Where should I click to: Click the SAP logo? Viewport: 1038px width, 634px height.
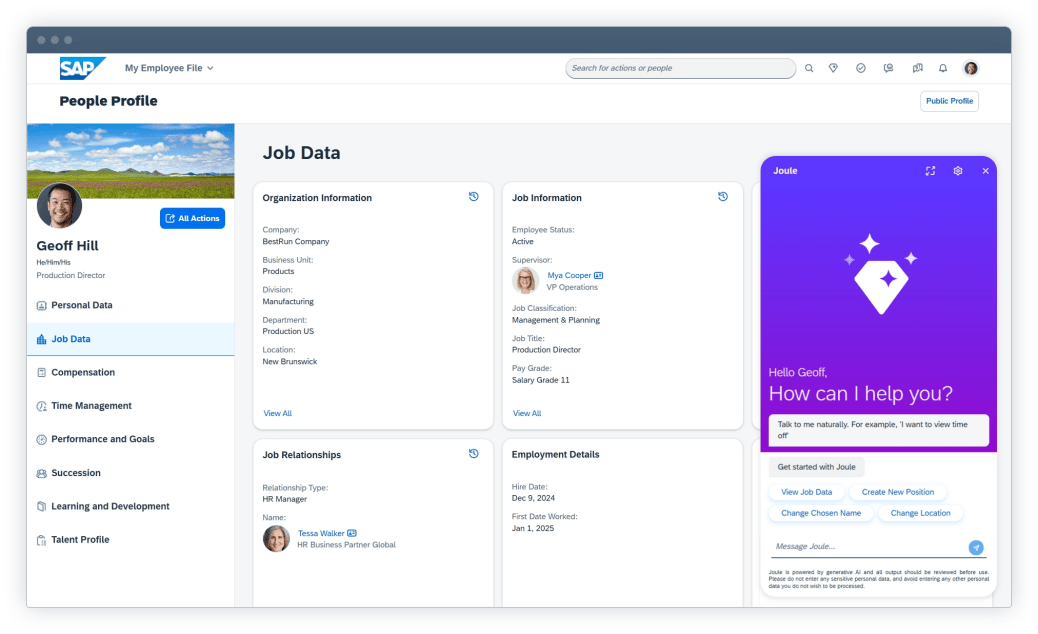82,68
